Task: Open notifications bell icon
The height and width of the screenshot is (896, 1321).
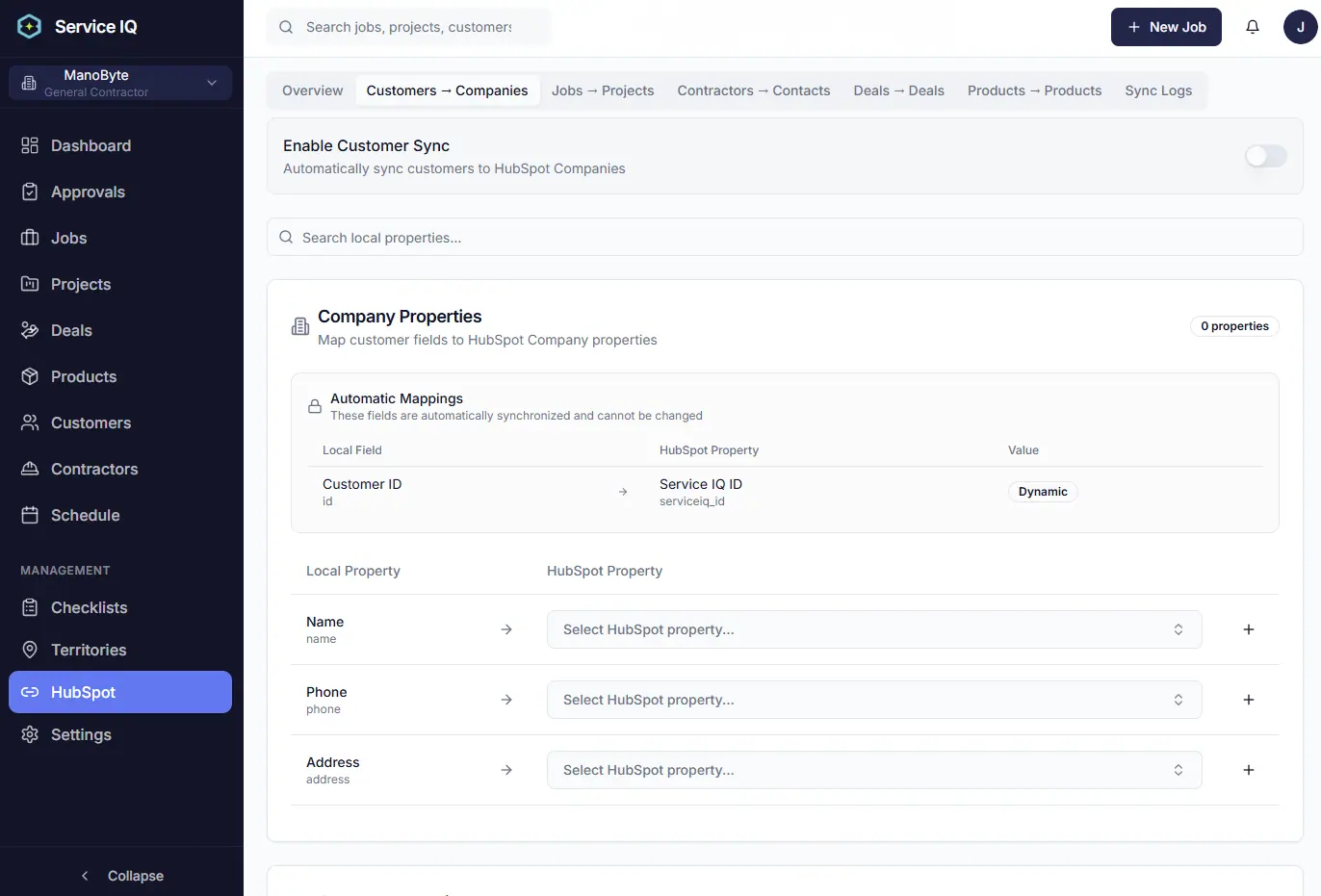Action: click(1253, 27)
